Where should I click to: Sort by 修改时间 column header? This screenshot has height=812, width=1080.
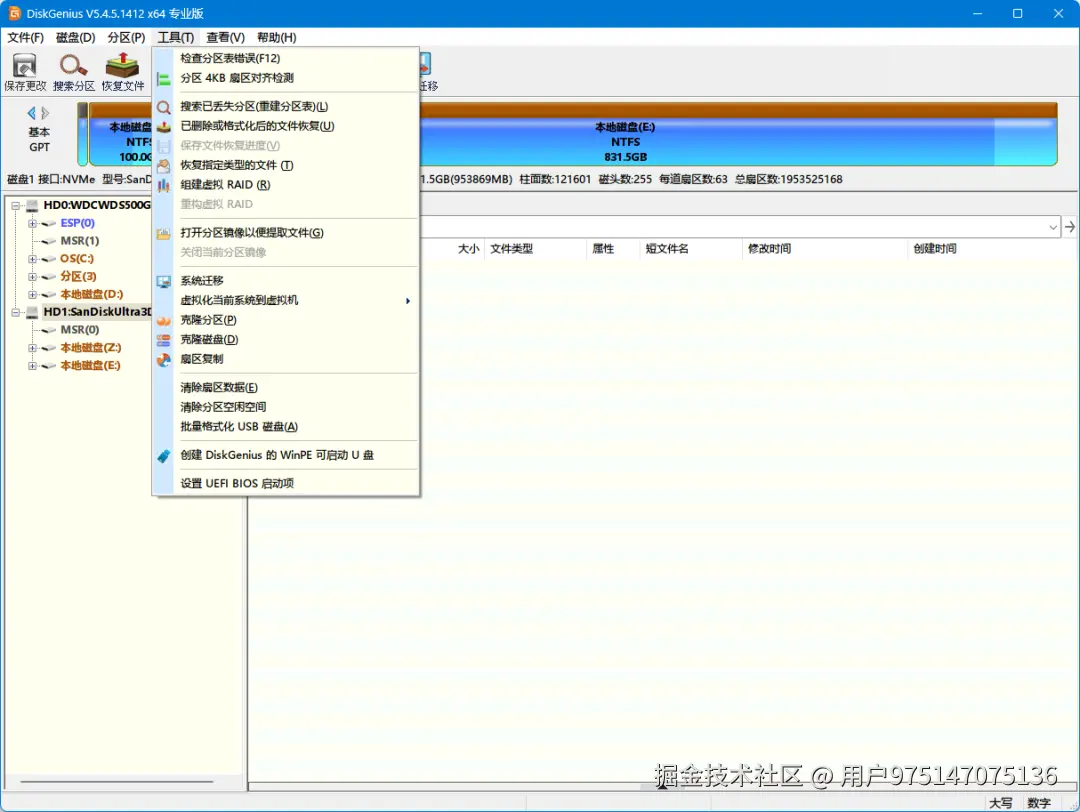[x=769, y=249]
